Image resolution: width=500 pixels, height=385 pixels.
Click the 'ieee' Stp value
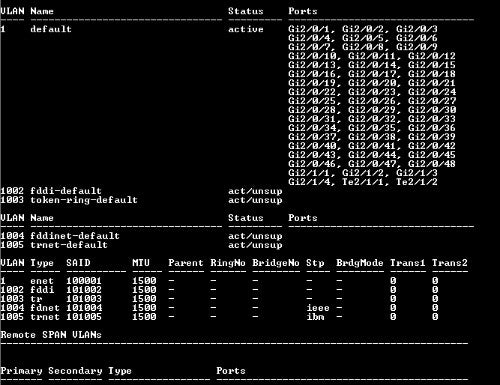[318, 308]
